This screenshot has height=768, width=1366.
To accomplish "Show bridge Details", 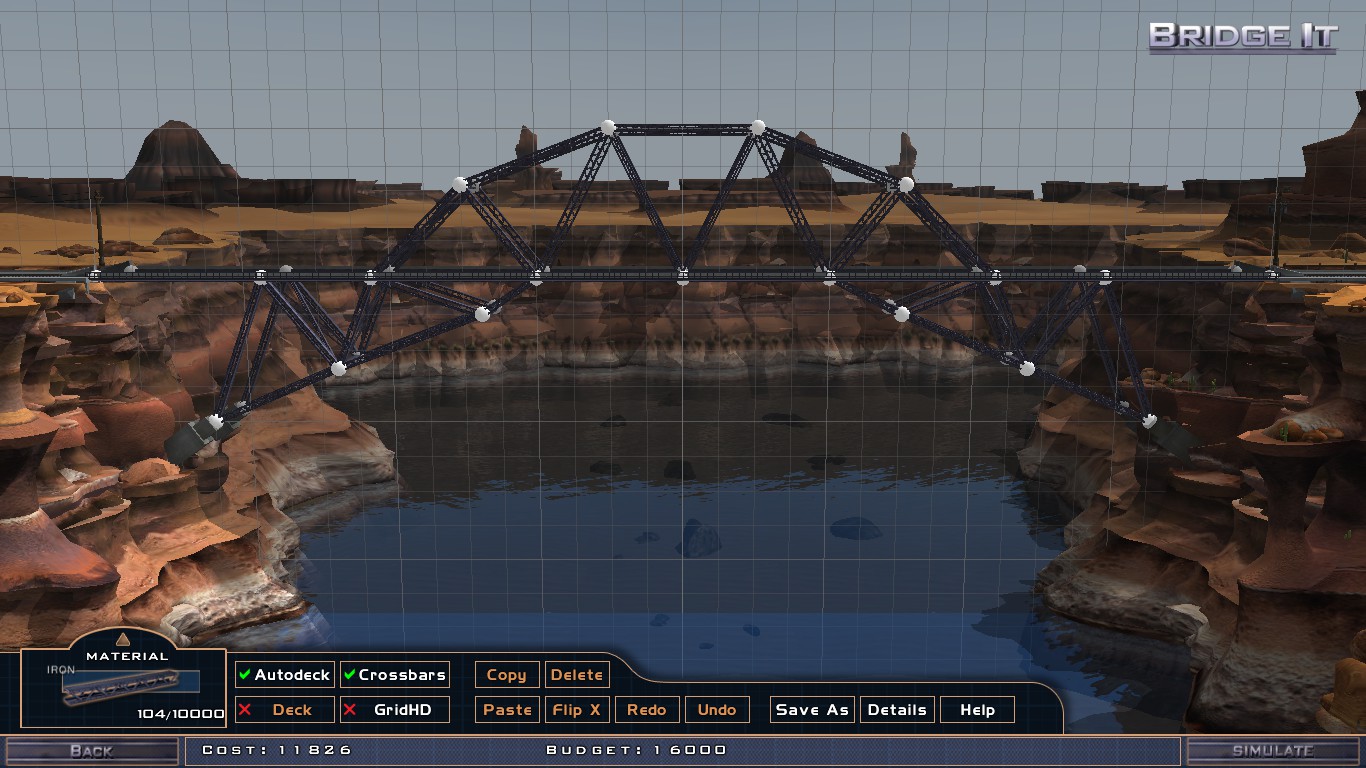I will tap(897, 710).
